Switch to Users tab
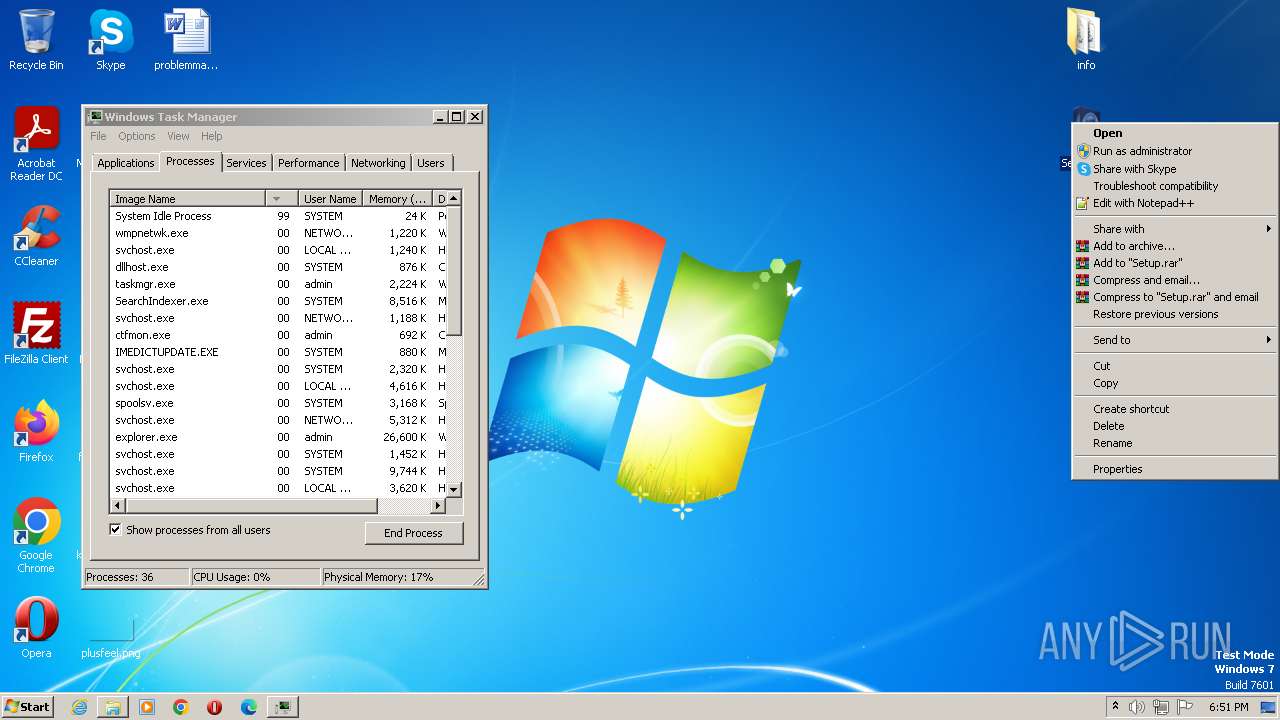The width and height of the screenshot is (1280, 720). (431, 163)
